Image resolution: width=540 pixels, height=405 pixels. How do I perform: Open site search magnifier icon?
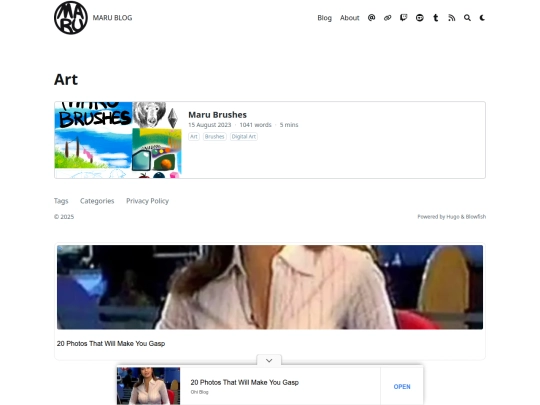point(467,18)
